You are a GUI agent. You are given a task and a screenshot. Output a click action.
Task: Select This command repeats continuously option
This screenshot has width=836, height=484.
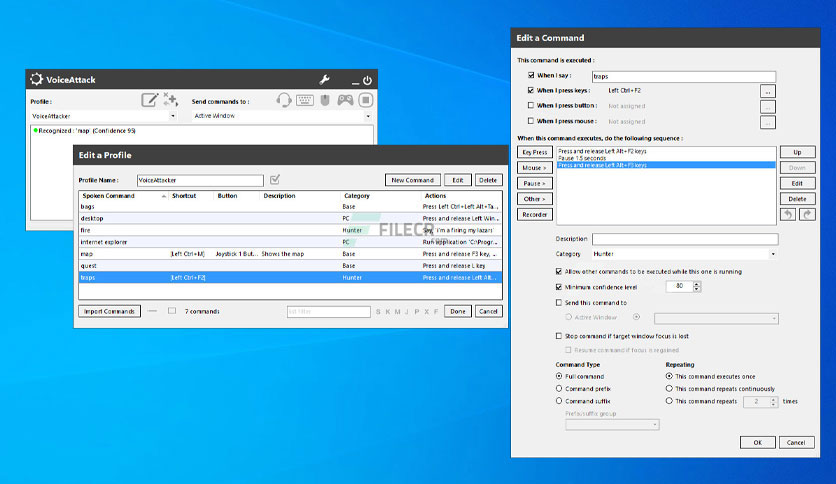pos(669,389)
